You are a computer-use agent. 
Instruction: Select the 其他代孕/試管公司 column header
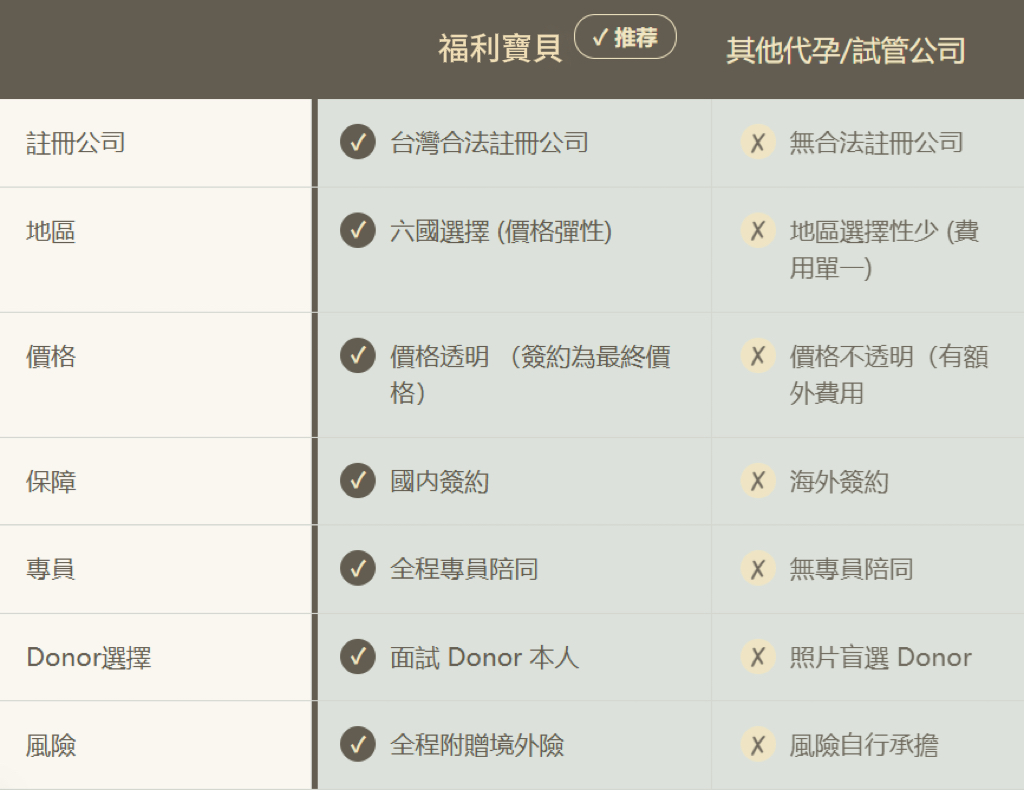coord(846,51)
